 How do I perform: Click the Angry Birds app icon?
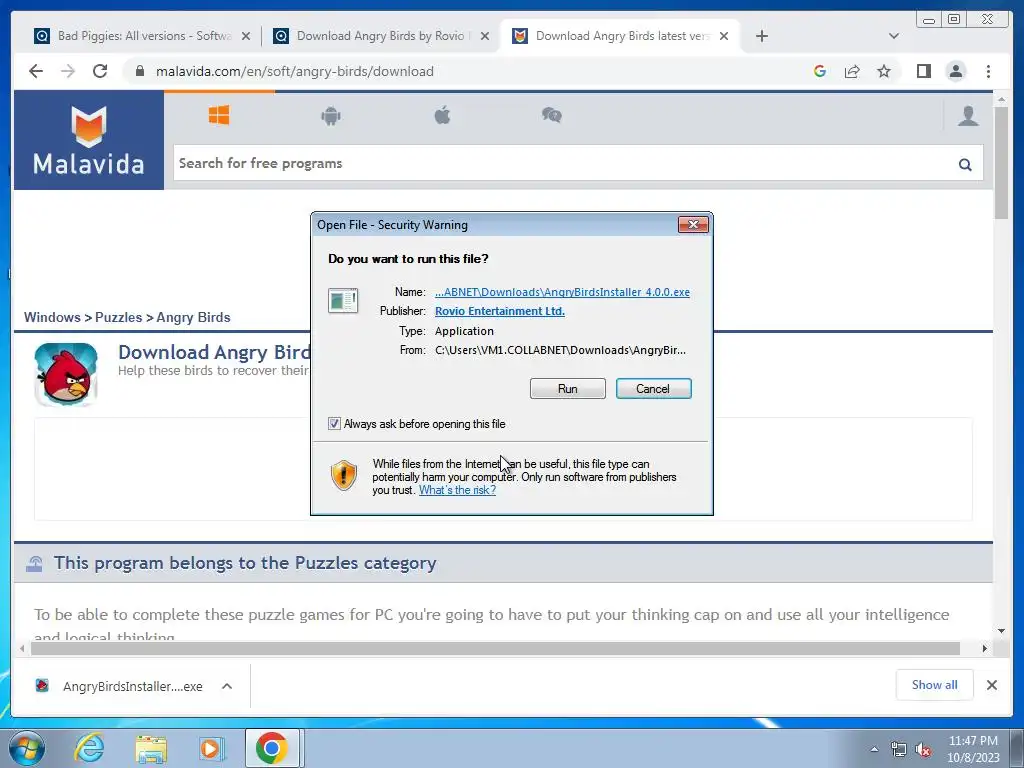click(x=66, y=375)
